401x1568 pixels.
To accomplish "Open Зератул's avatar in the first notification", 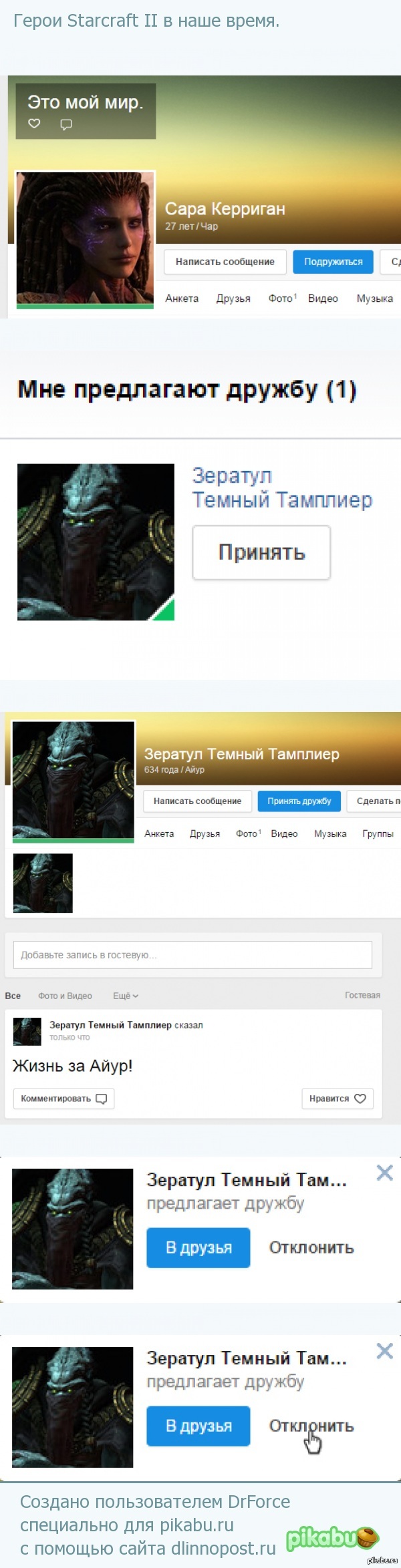I will (x=73, y=1229).
